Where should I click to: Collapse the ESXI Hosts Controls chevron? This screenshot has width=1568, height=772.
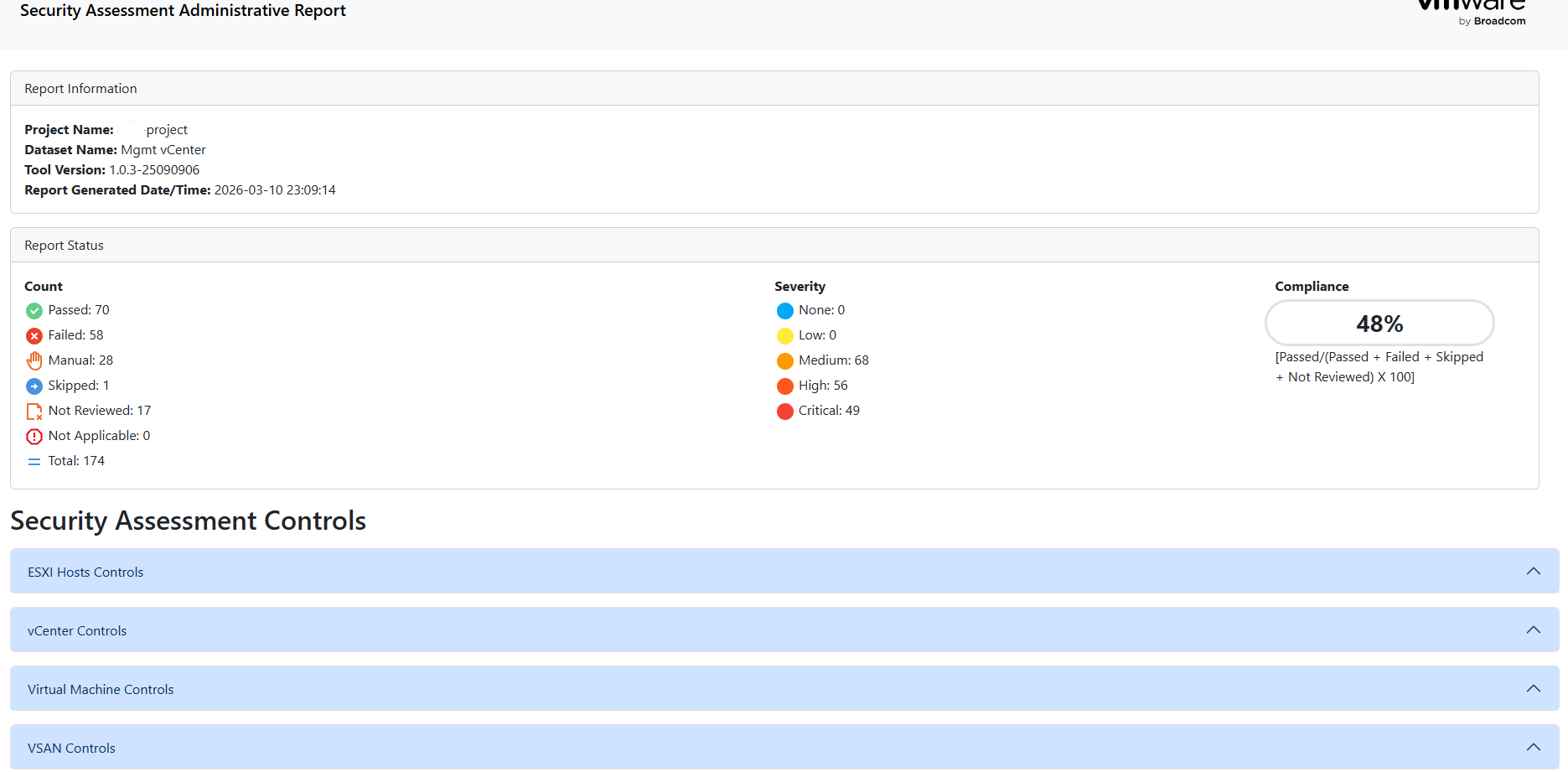point(1533,572)
